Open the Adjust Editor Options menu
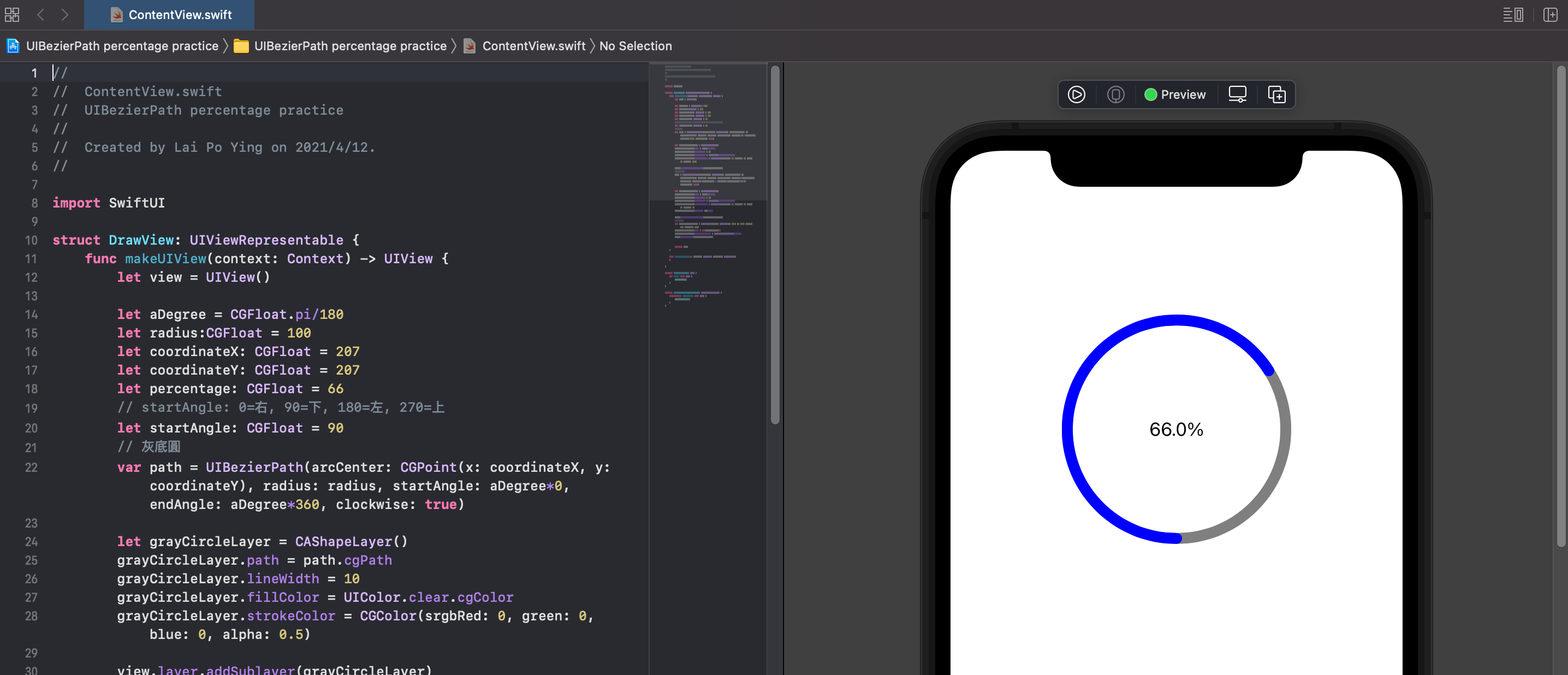Image resolution: width=1568 pixels, height=675 pixels. [x=1514, y=15]
